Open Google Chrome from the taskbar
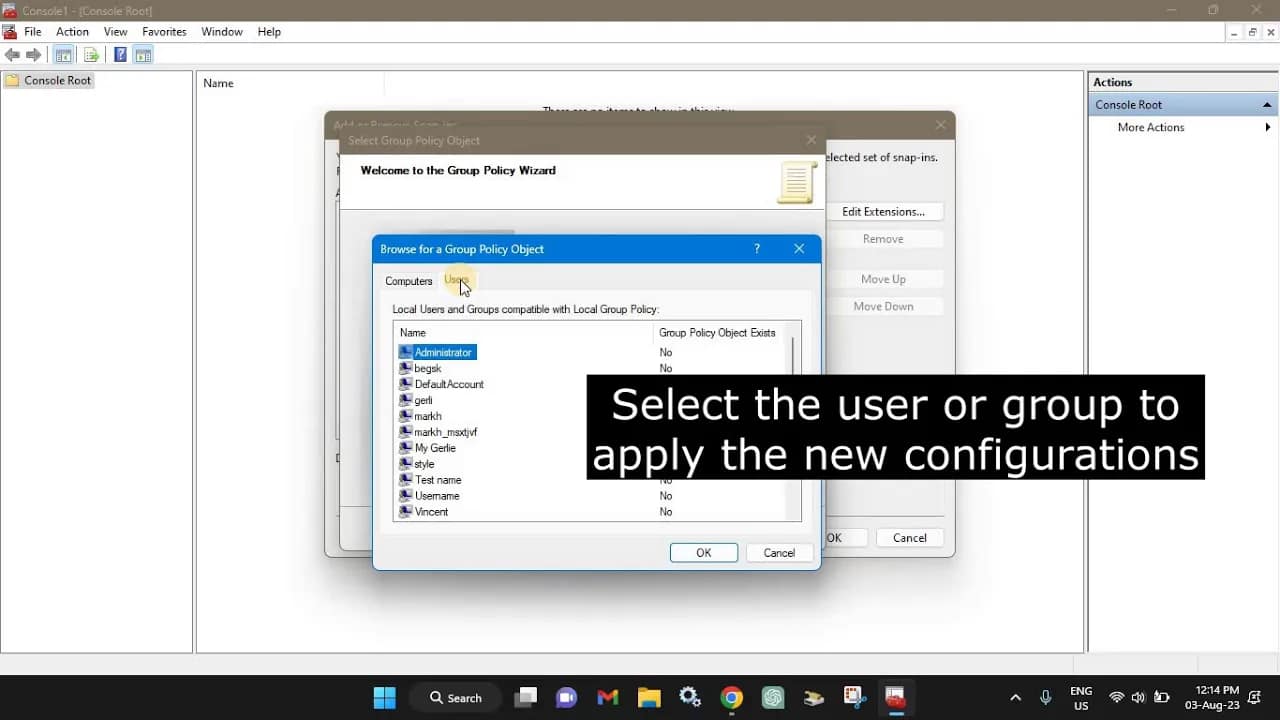Image resolution: width=1280 pixels, height=720 pixels. (x=731, y=697)
